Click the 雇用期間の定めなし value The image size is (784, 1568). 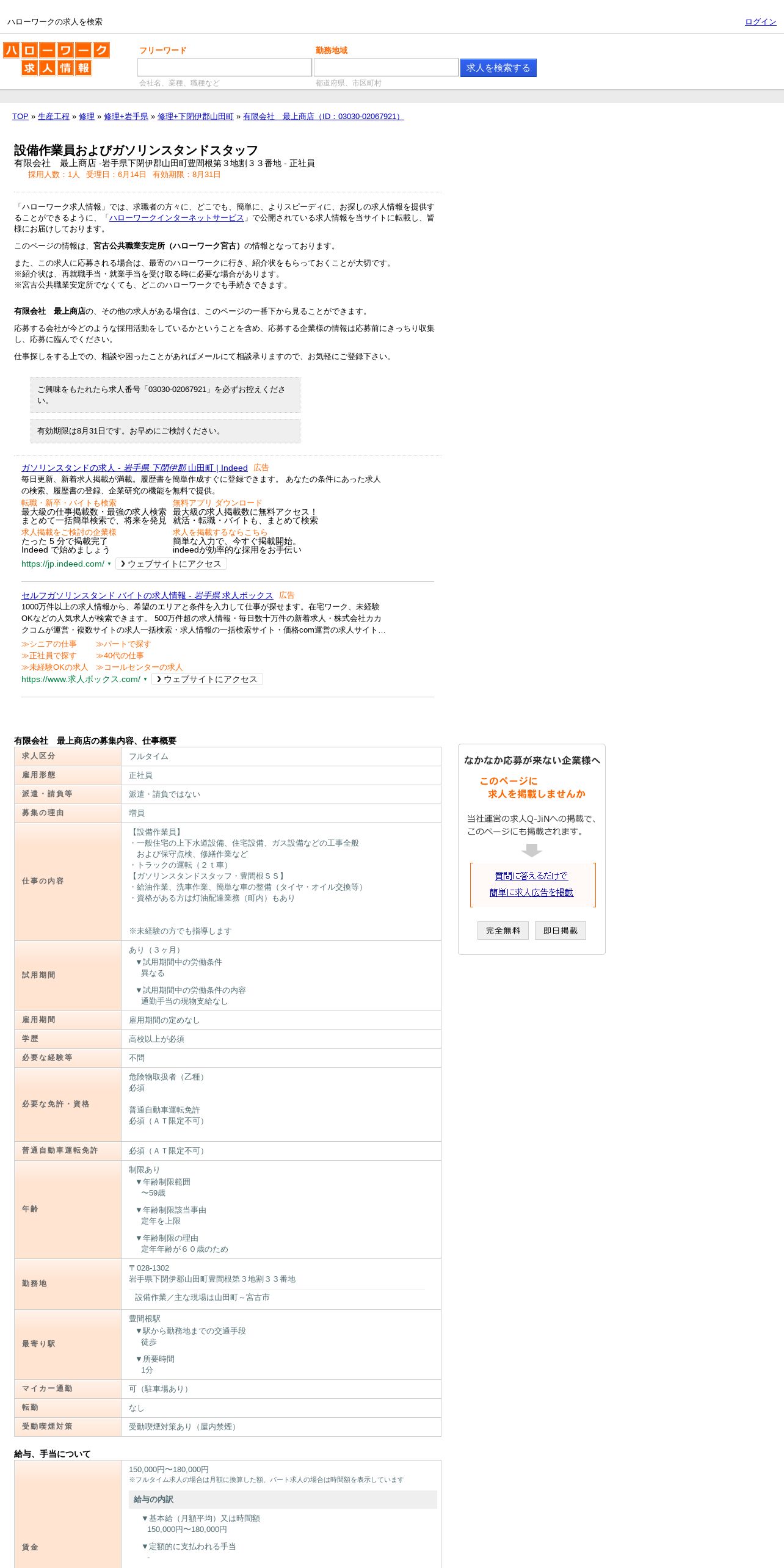[164, 1020]
